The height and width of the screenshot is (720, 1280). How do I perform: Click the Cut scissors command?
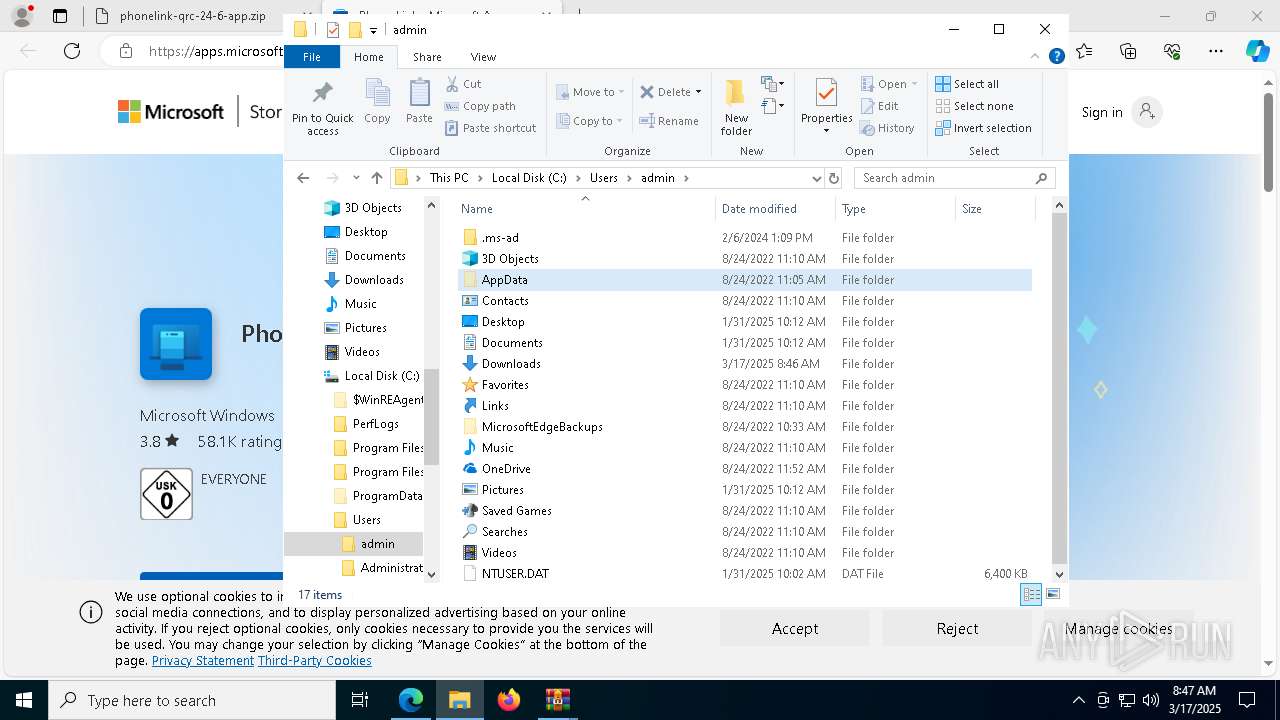tap(463, 84)
